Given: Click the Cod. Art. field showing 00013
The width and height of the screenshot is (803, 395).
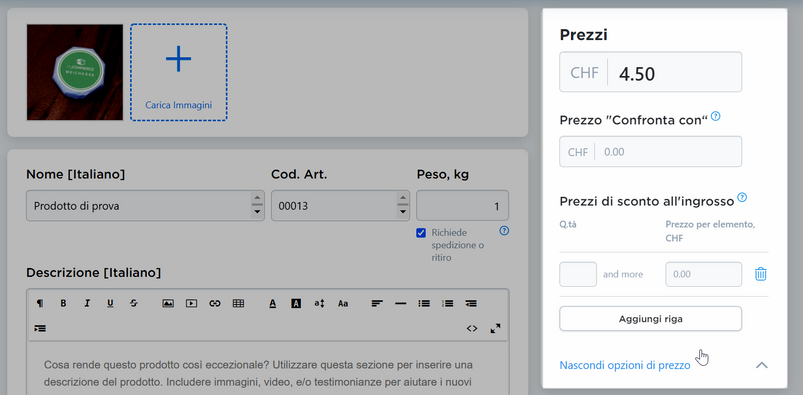Looking at the screenshot, I should 341,206.
